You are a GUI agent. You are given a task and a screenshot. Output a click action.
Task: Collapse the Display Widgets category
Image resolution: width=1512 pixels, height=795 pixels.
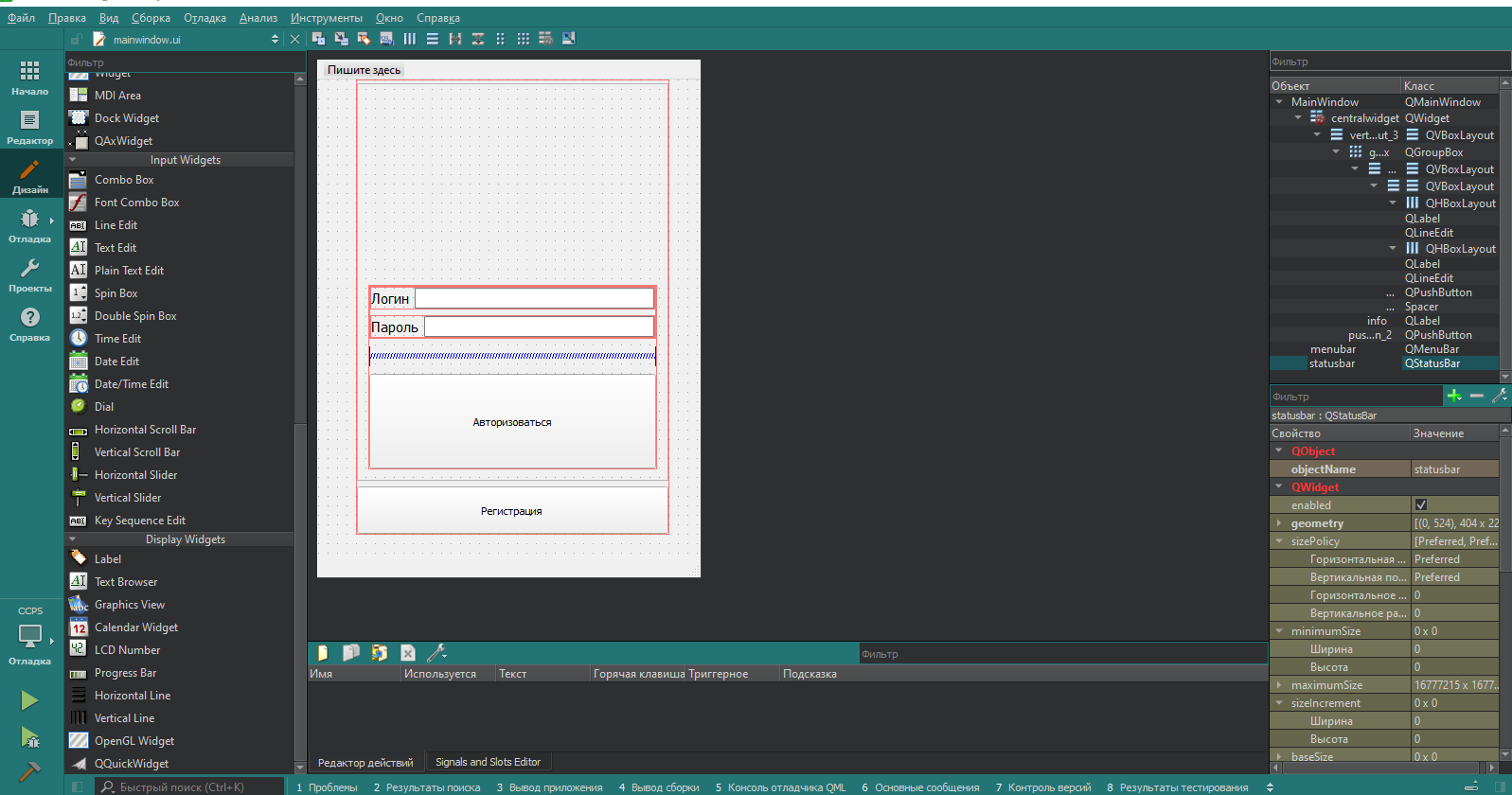pos(73,539)
